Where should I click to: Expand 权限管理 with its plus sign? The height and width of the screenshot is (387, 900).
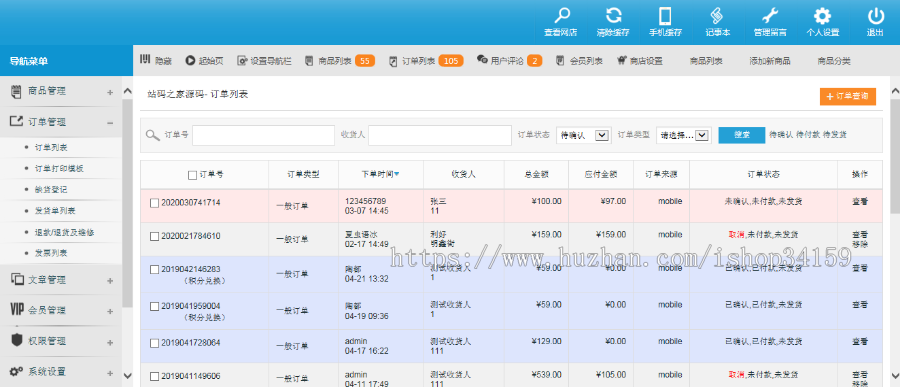(110, 343)
